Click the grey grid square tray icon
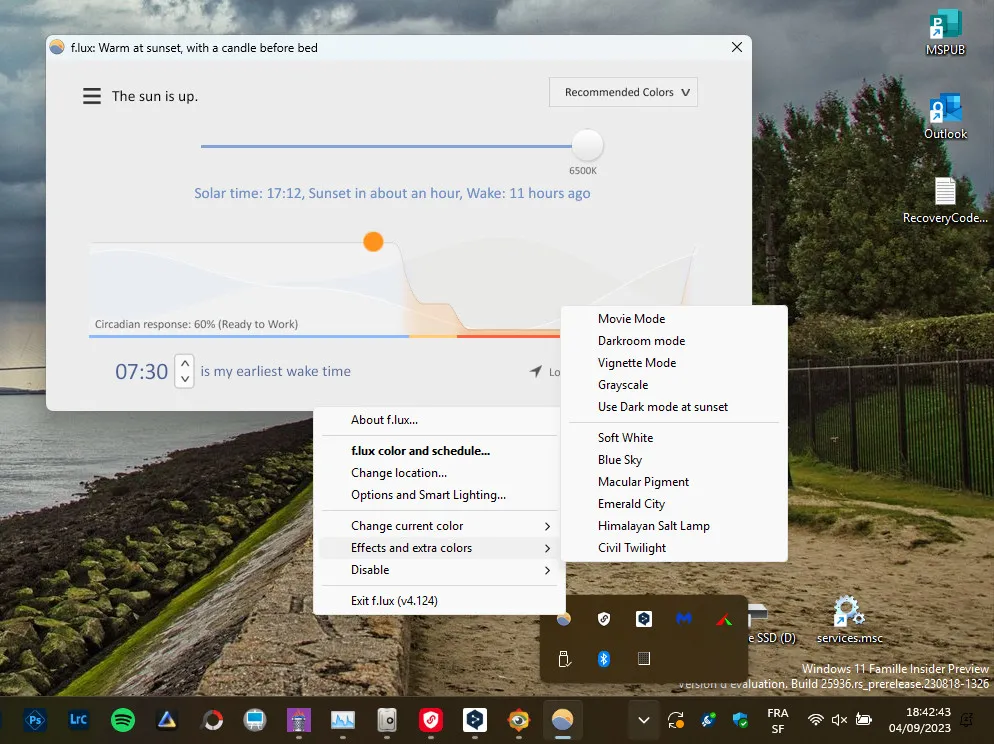This screenshot has height=744, width=994. click(x=644, y=659)
